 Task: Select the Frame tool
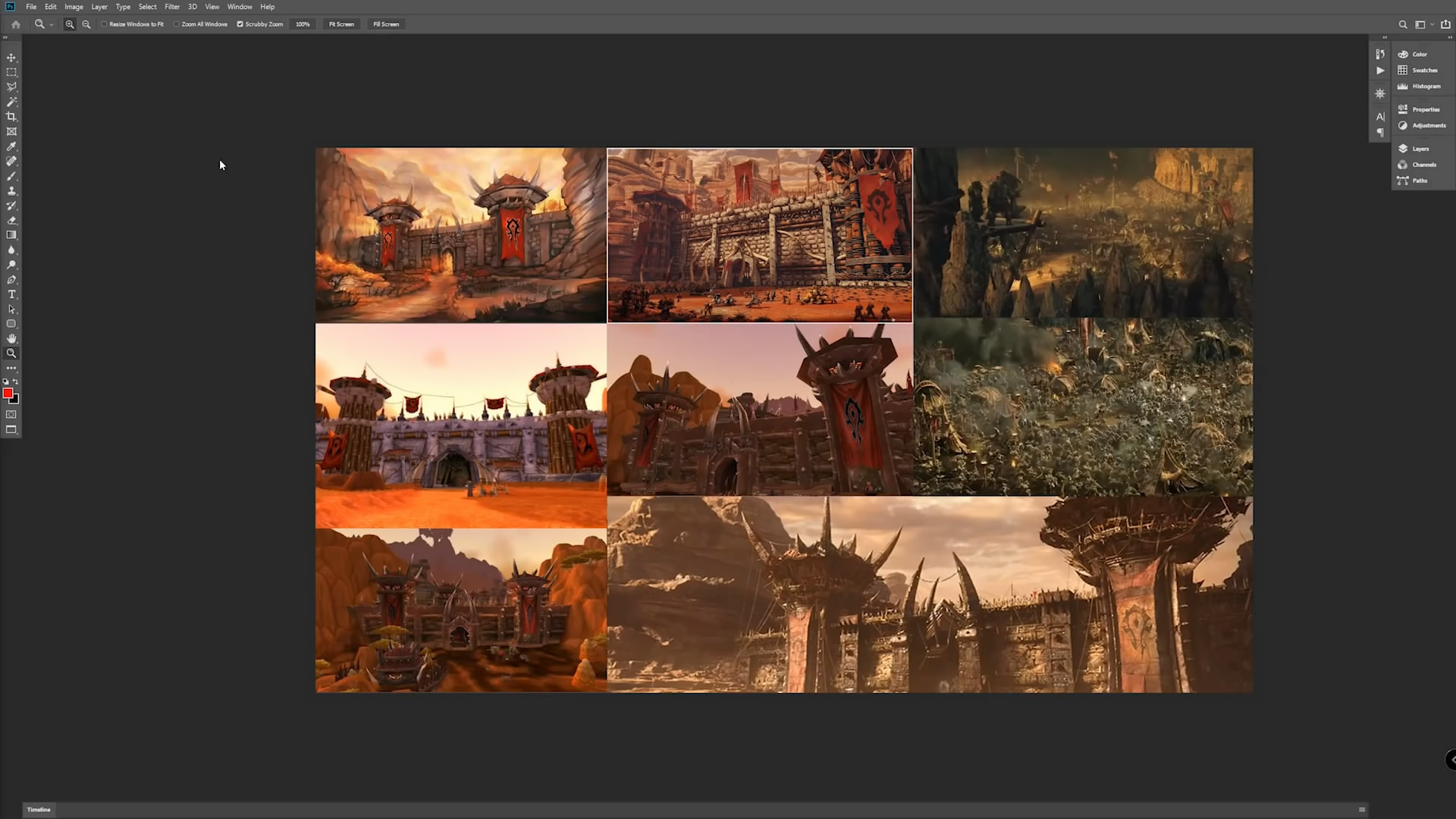click(x=11, y=131)
